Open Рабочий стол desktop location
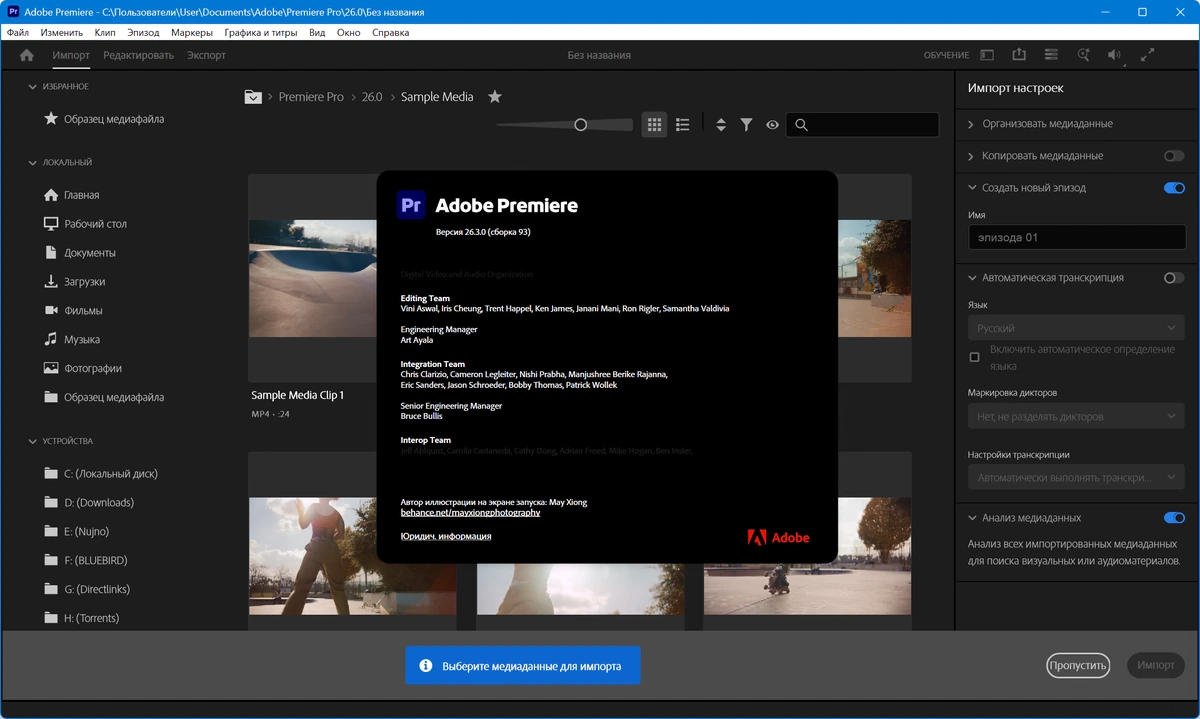Screen dimensions: 1200x719 click(x=85, y=224)
